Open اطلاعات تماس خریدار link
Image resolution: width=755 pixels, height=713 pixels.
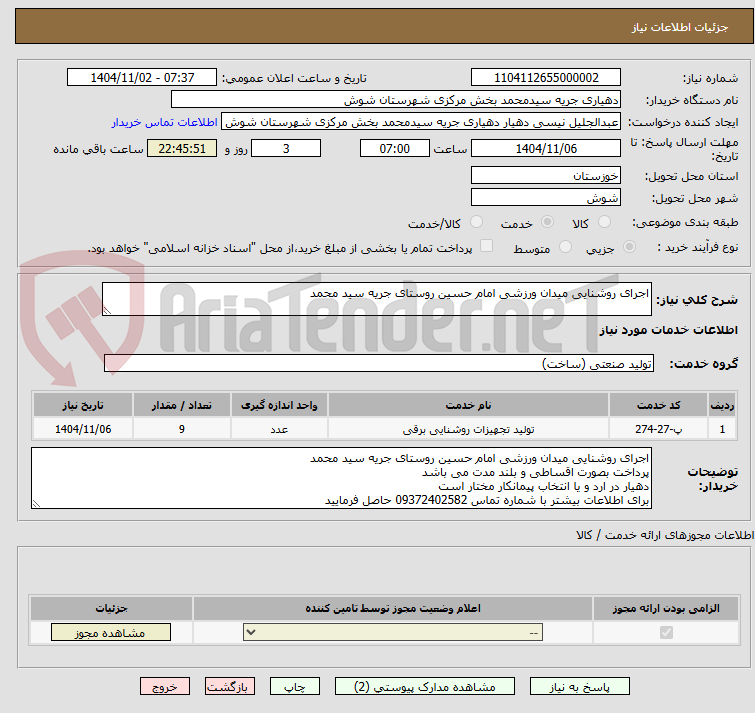pyautogui.click(x=165, y=122)
